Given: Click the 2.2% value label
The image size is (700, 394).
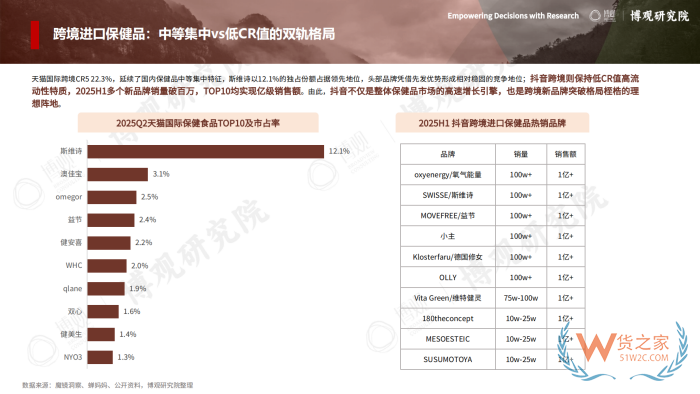Looking at the screenshot, I should coord(144,243).
